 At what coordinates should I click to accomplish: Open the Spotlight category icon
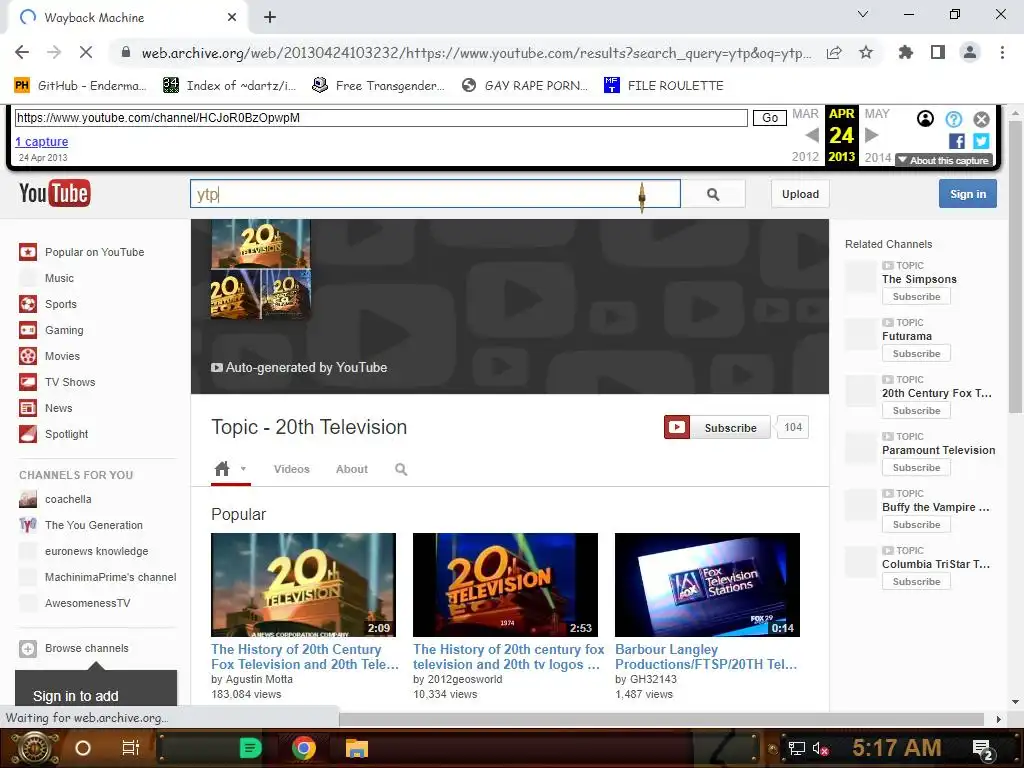[28, 434]
